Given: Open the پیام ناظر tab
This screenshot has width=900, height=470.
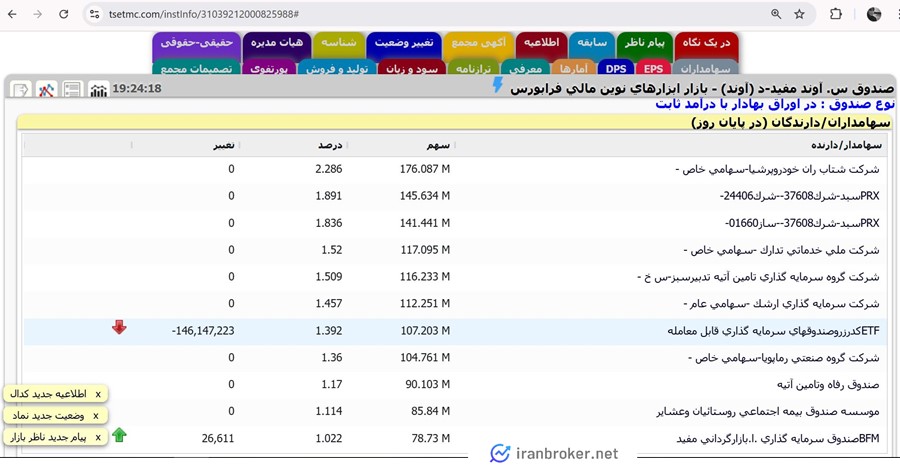Looking at the screenshot, I should click(645, 45).
